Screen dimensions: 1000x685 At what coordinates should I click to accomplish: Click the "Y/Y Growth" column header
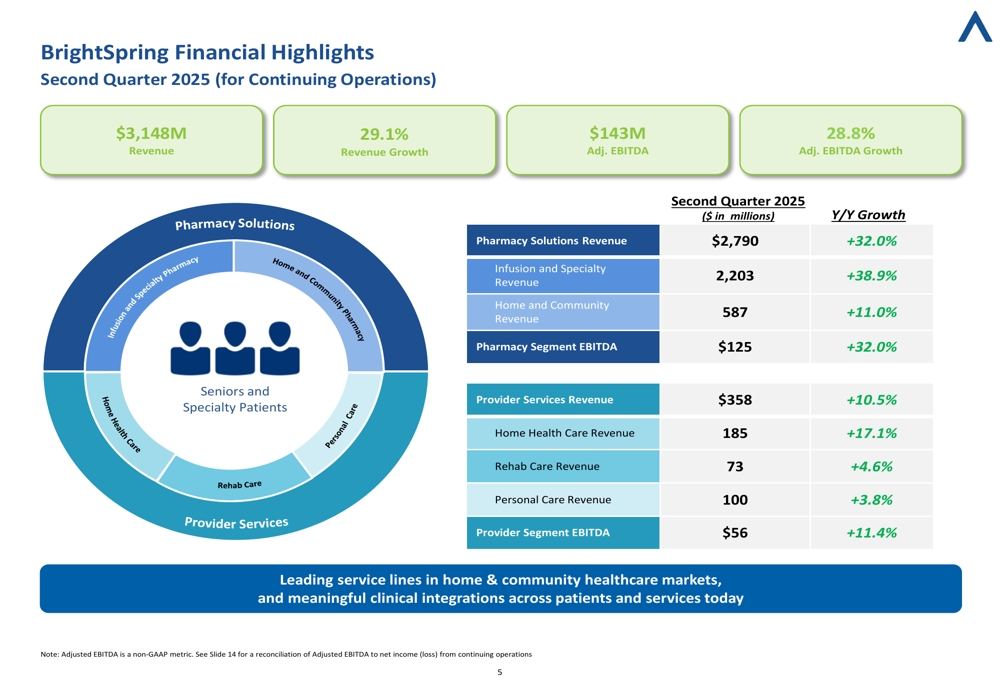tap(868, 214)
